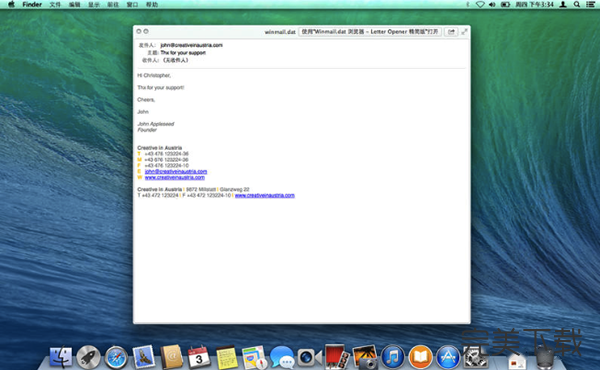
Task: Open Calendar icon showing 3
Action: tap(199, 357)
